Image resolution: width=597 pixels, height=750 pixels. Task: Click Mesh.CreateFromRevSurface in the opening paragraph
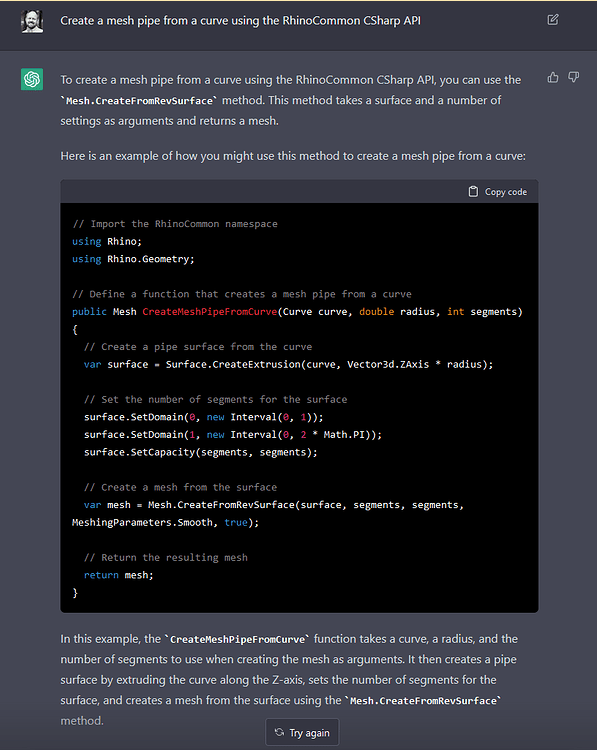139,101
